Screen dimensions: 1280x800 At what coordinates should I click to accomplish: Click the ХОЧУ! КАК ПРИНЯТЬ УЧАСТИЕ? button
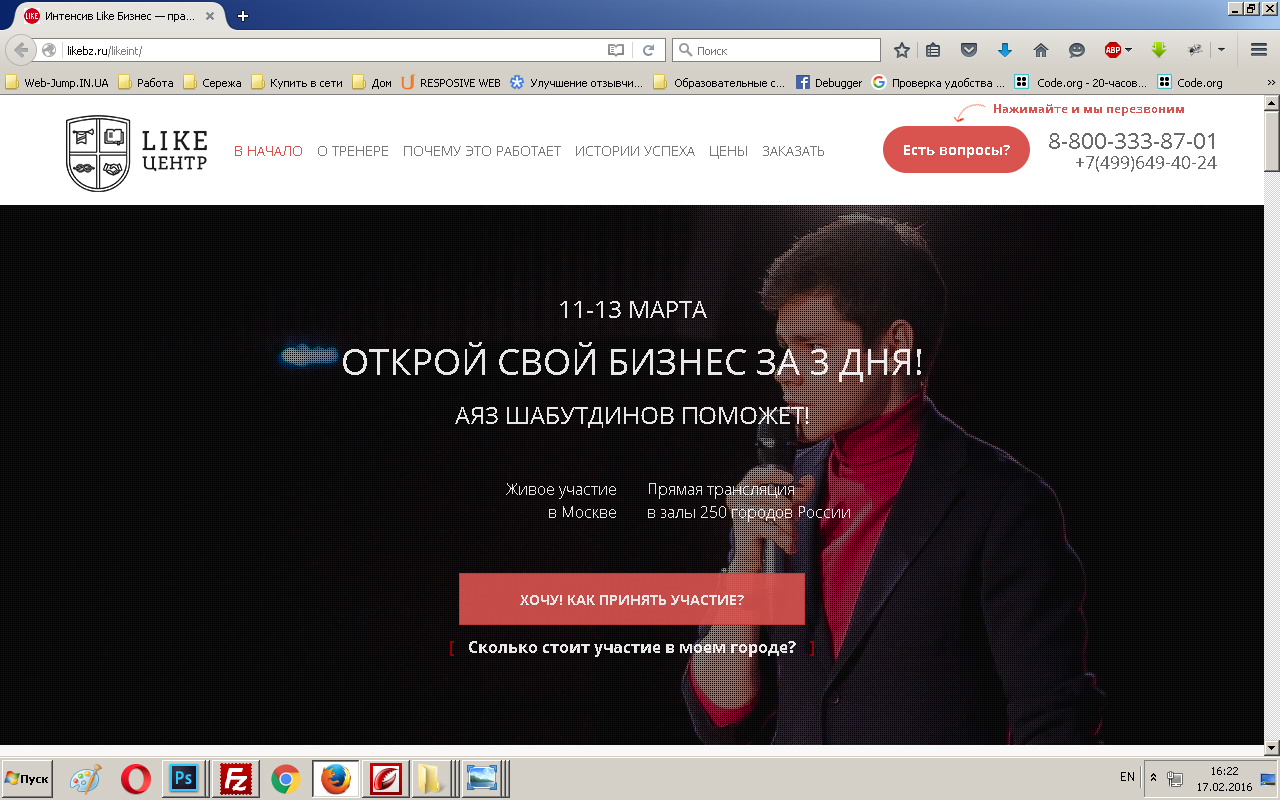pyautogui.click(x=632, y=599)
